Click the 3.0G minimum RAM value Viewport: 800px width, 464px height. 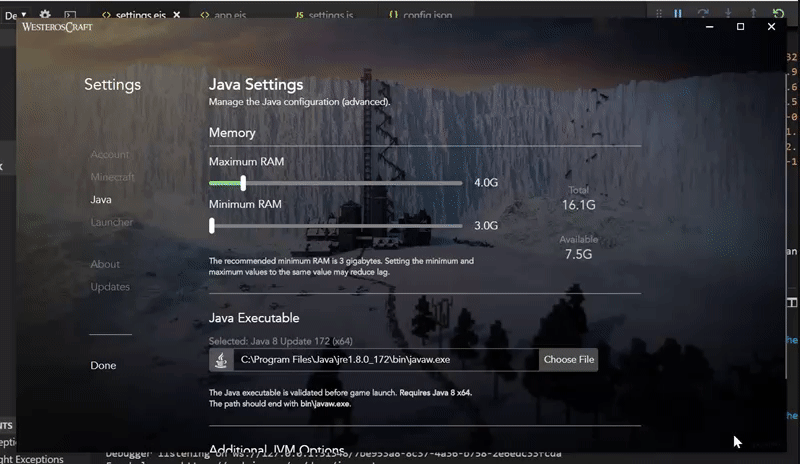(486, 226)
